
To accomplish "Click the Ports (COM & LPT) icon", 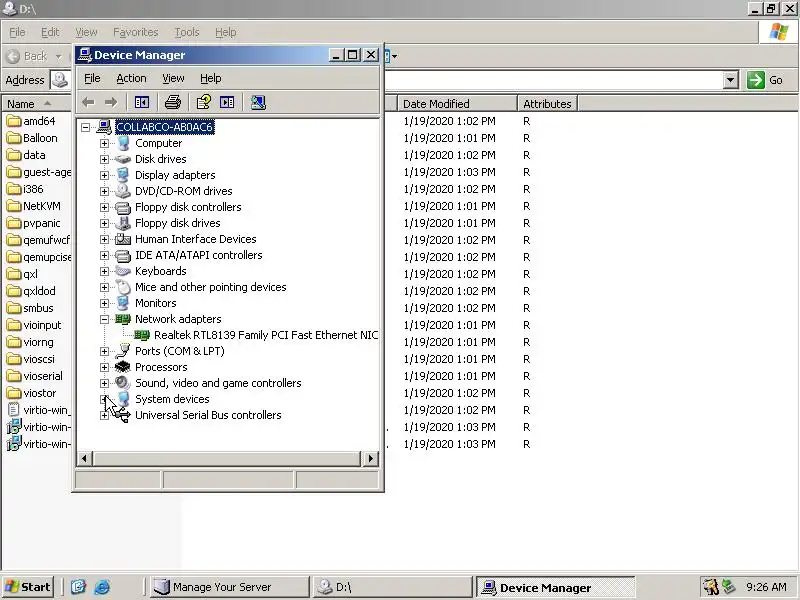I will click(122, 351).
